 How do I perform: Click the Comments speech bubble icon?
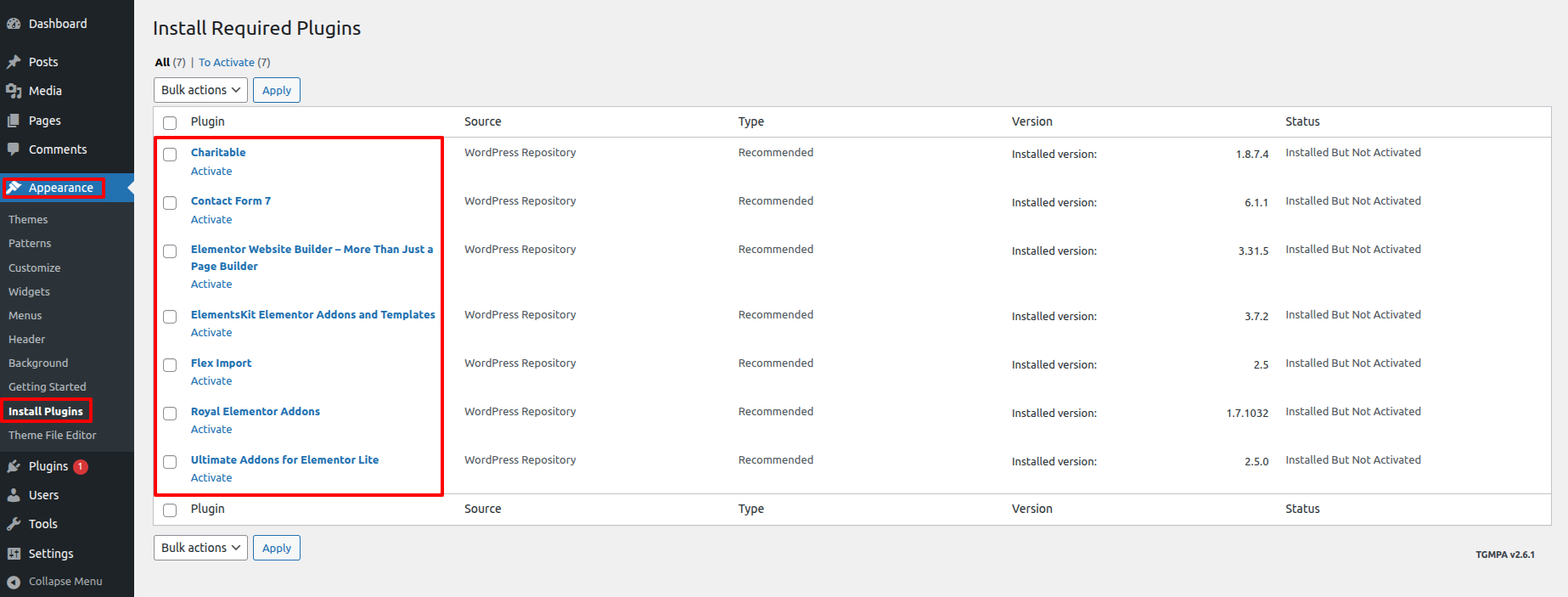click(14, 149)
